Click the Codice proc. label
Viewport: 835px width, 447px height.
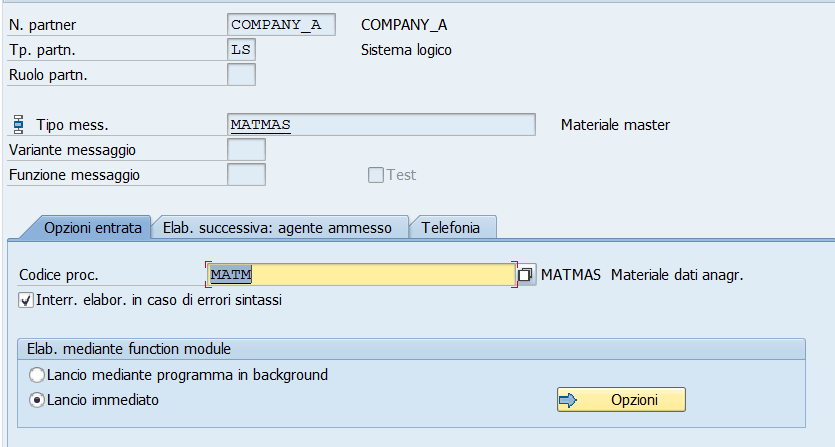point(59,275)
